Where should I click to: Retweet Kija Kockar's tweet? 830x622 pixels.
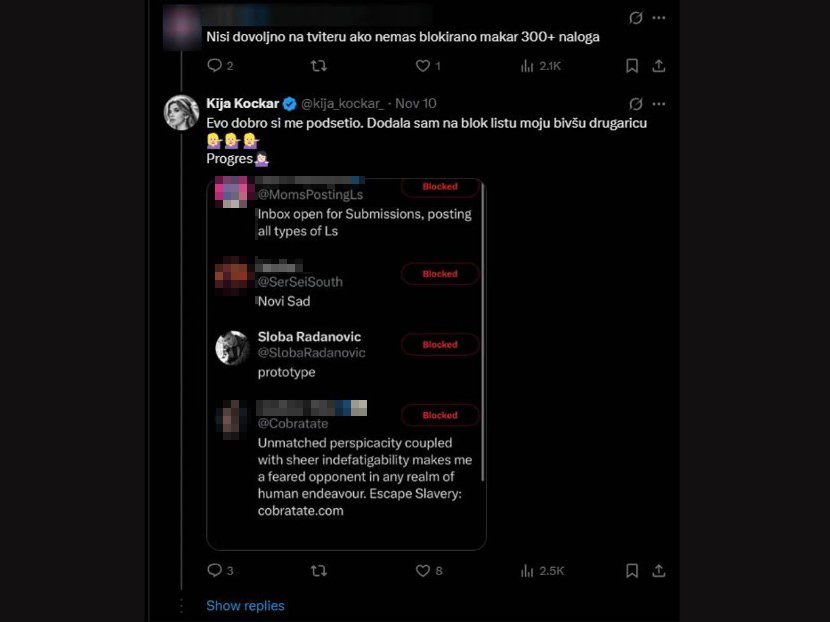319,571
